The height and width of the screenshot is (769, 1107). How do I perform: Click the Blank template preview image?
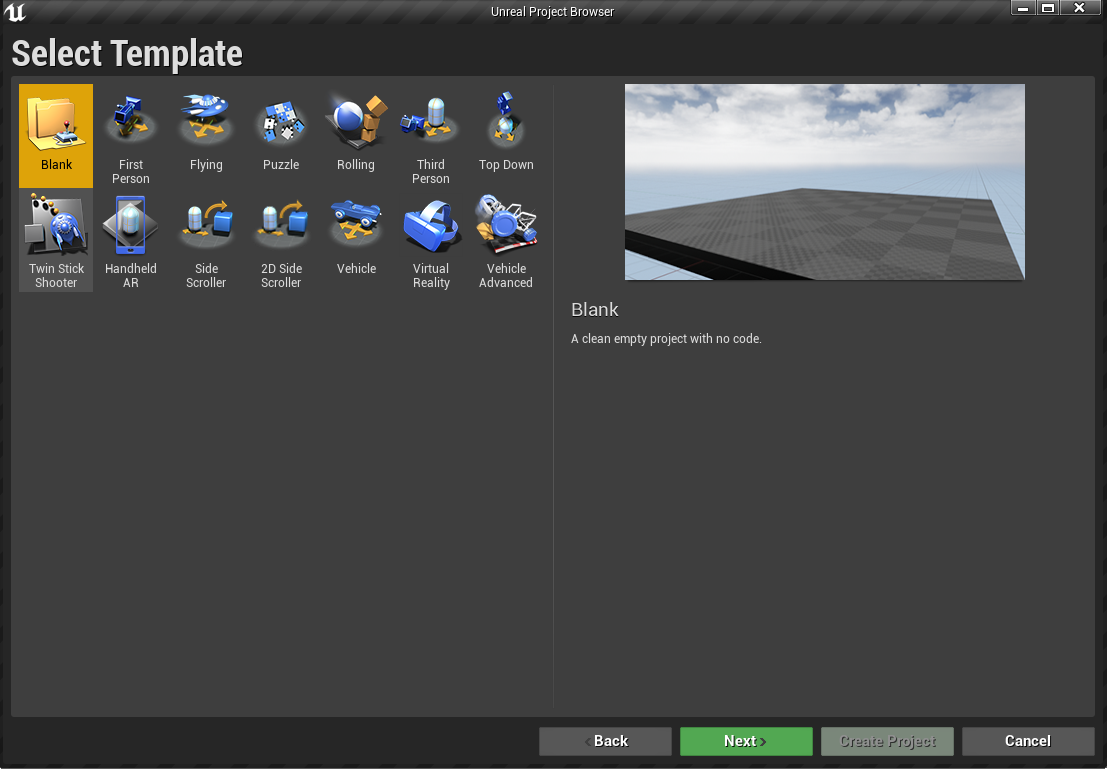tap(825, 182)
